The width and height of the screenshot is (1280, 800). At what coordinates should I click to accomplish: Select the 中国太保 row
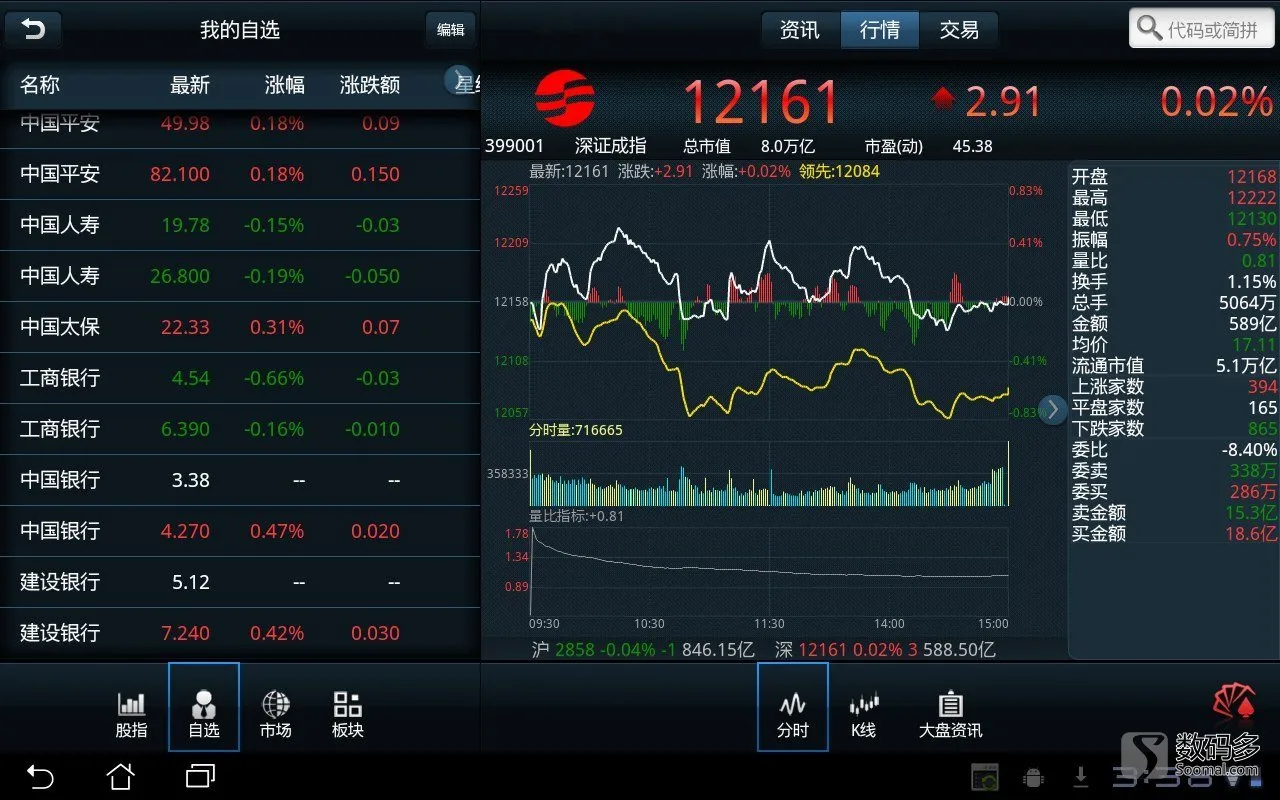click(240, 327)
